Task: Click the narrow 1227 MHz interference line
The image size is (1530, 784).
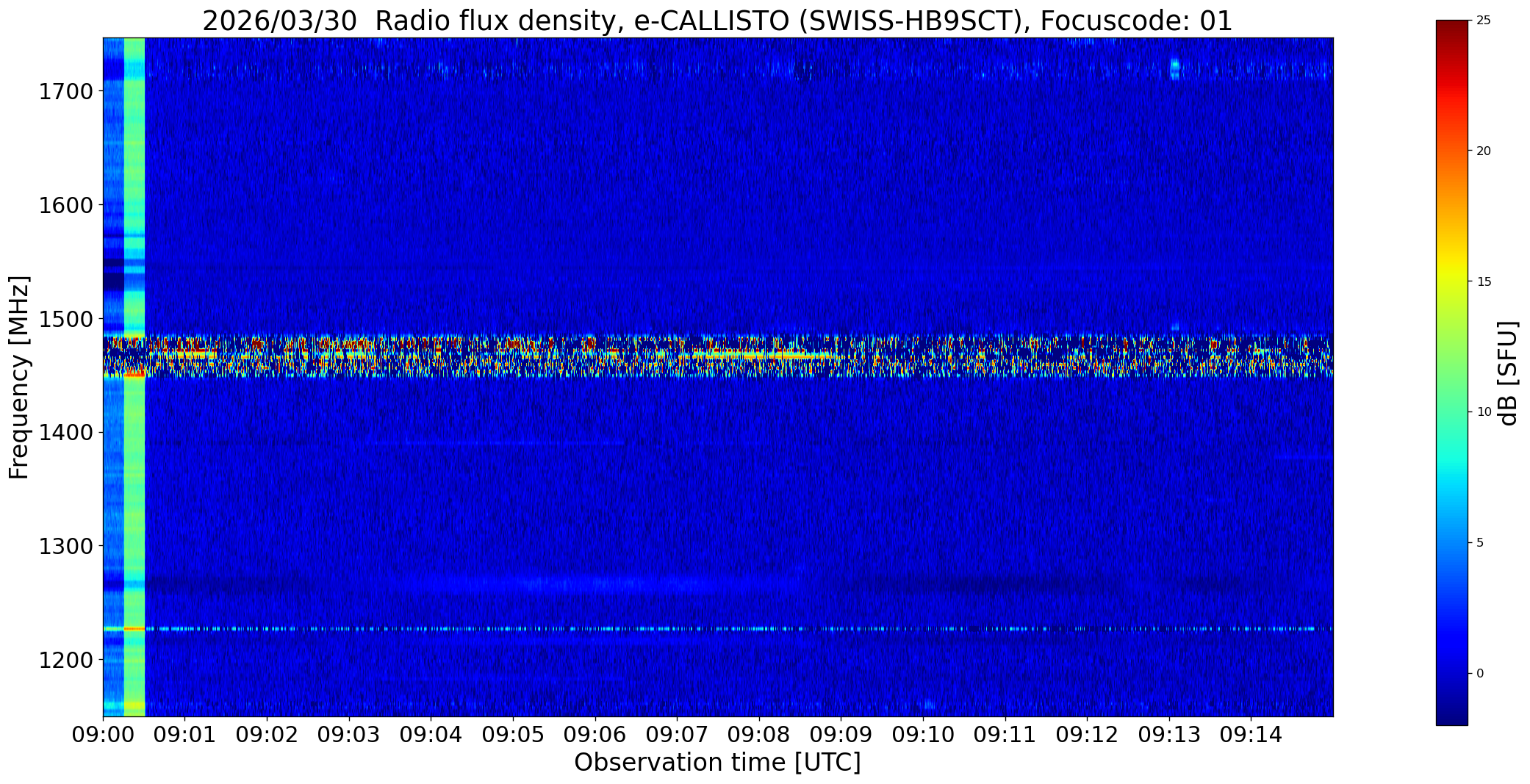Action: [x=717, y=629]
